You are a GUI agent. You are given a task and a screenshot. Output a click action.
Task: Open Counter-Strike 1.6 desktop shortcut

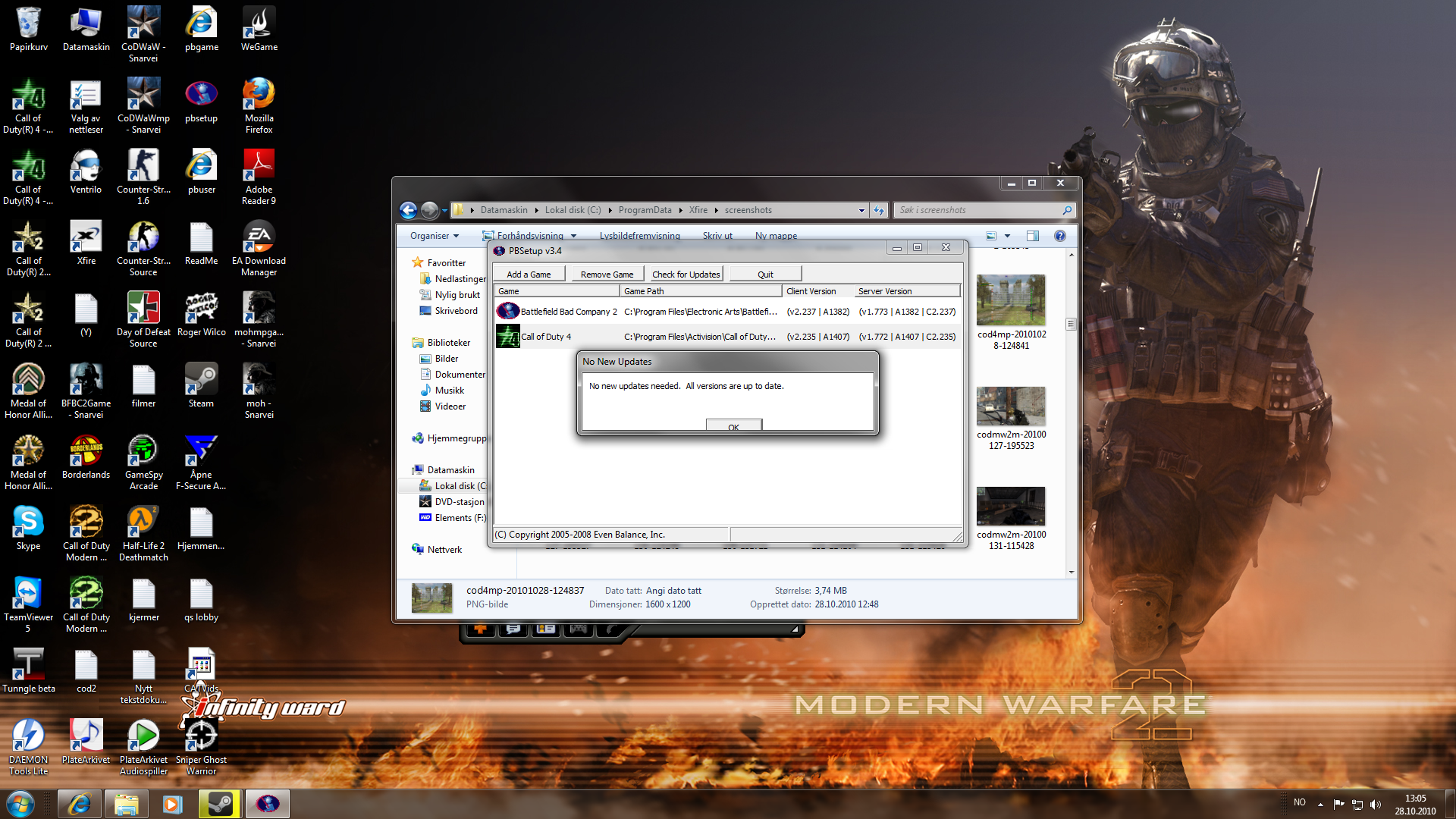143,177
